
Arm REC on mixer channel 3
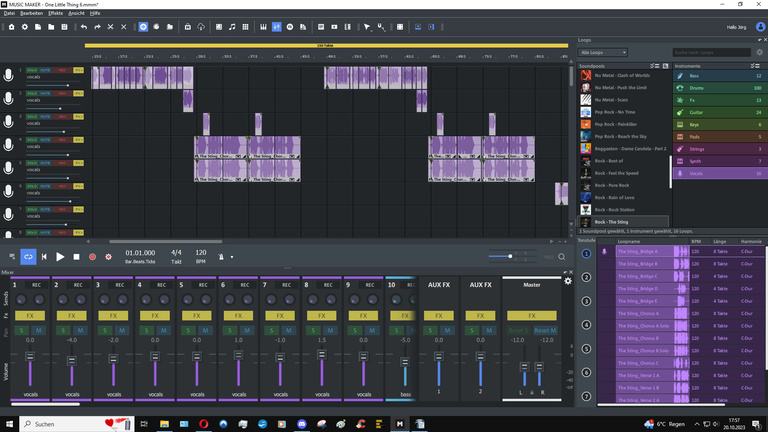tap(120, 285)
